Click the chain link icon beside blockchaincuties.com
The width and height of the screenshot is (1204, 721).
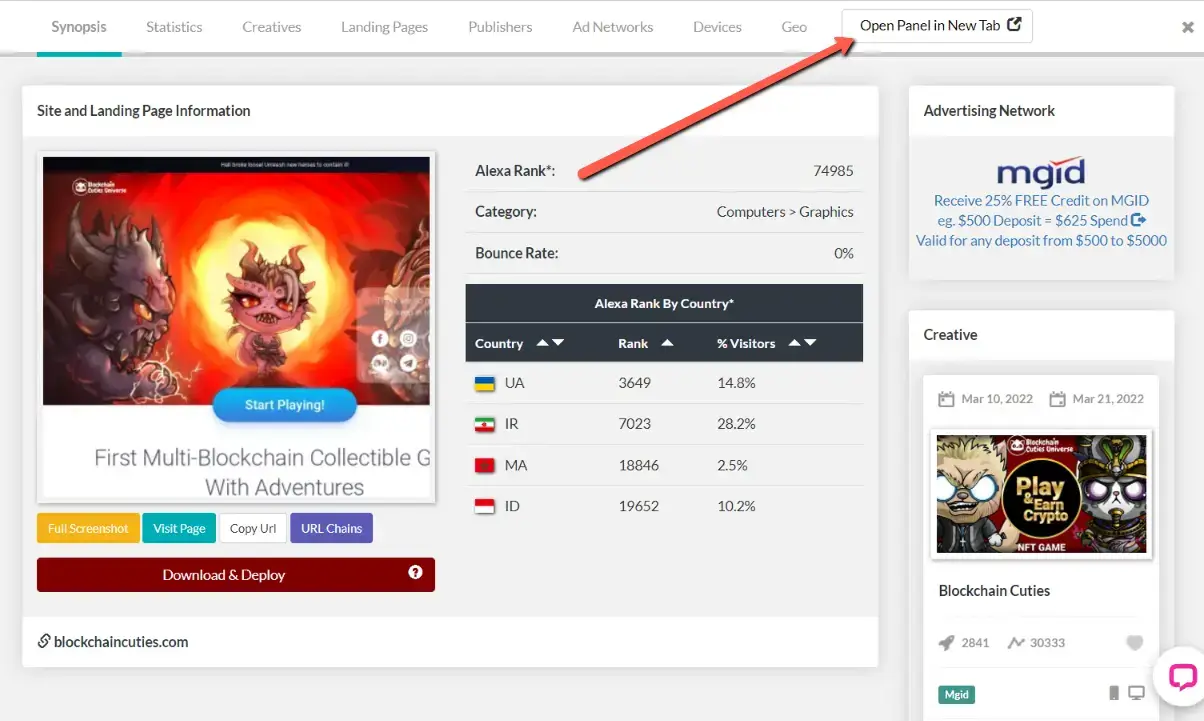pyautogui.click(x=44, y=641)
